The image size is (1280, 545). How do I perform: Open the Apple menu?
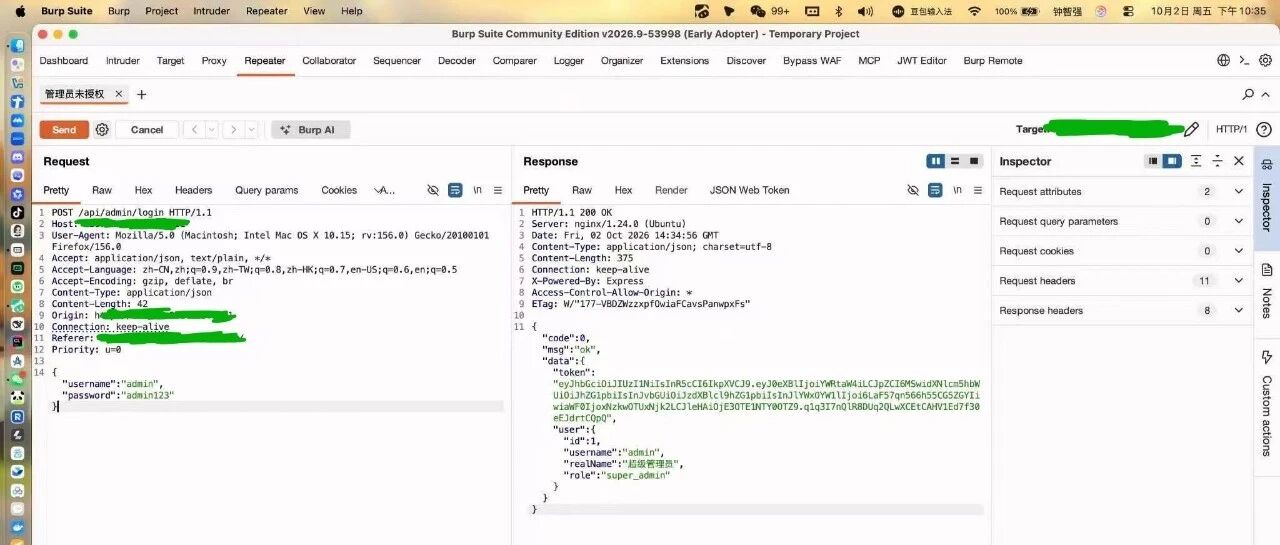coord(19,11)
